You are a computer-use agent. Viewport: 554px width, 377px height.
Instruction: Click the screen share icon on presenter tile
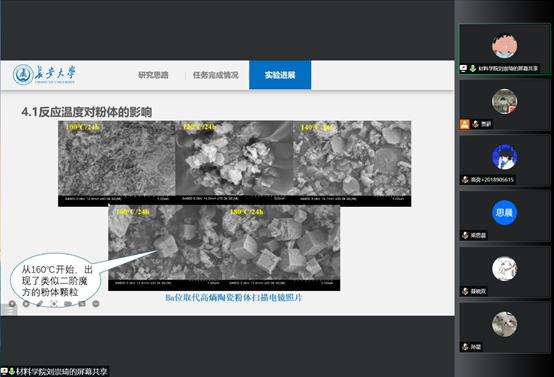pos(463,68)
